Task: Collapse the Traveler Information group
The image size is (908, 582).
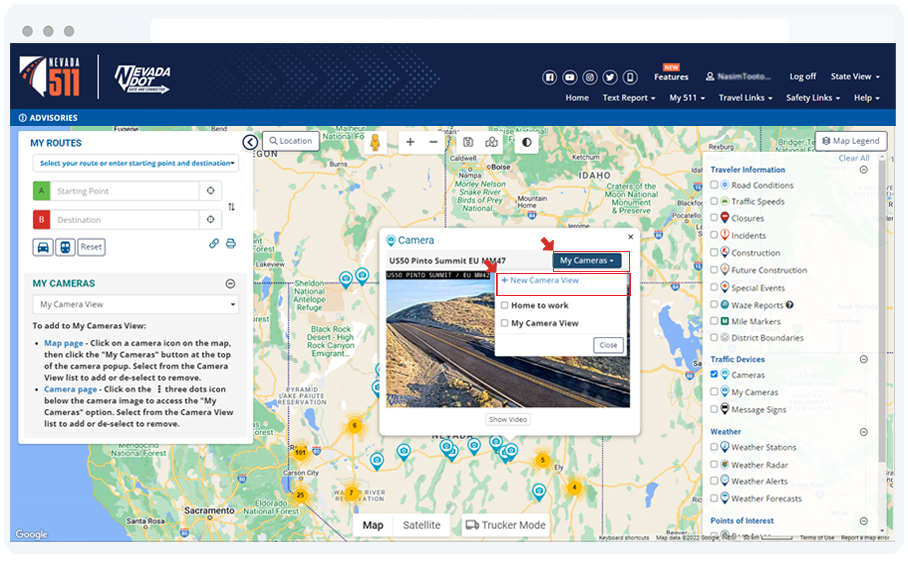Action: tap(863, 170)
